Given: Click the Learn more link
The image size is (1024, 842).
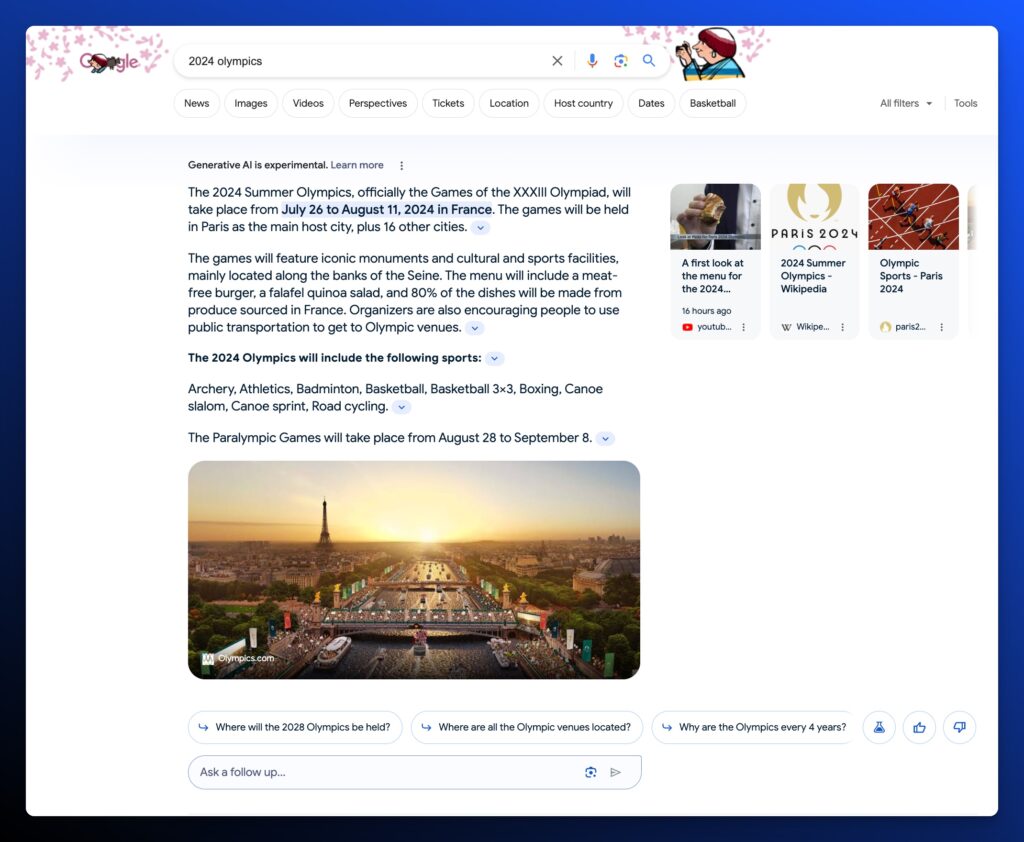Looking at the screenshot, I should click(357, 165).
